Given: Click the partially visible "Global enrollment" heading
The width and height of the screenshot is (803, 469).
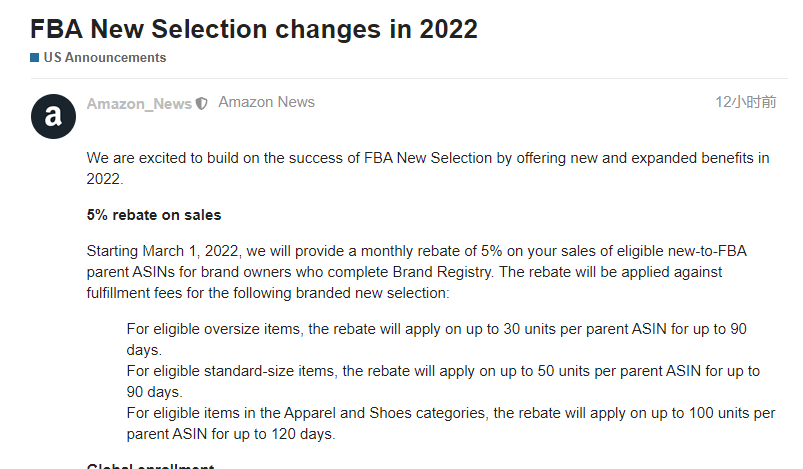Looking at the screenshot, I should tap(150, 465).
